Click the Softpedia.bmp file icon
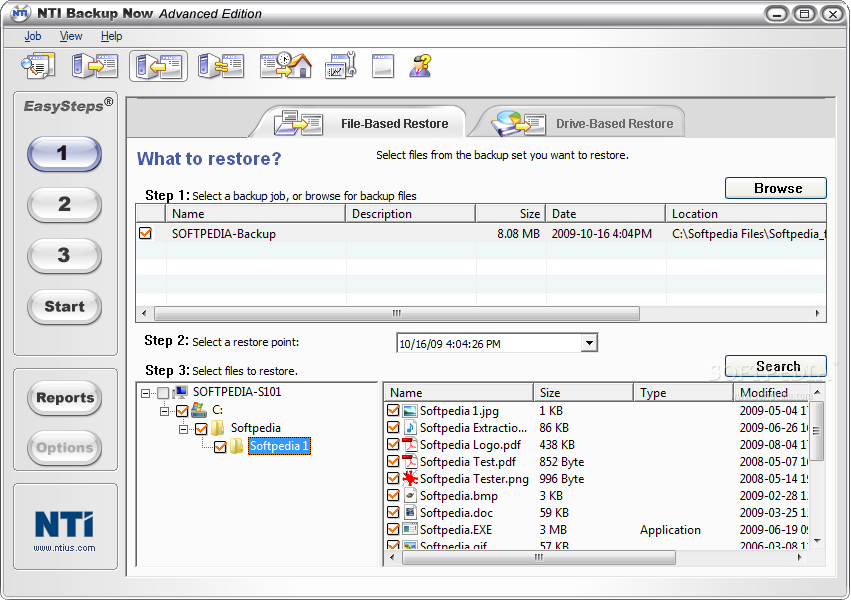The width and height of the screenshot is (851, 601). (x=410, y=496)
